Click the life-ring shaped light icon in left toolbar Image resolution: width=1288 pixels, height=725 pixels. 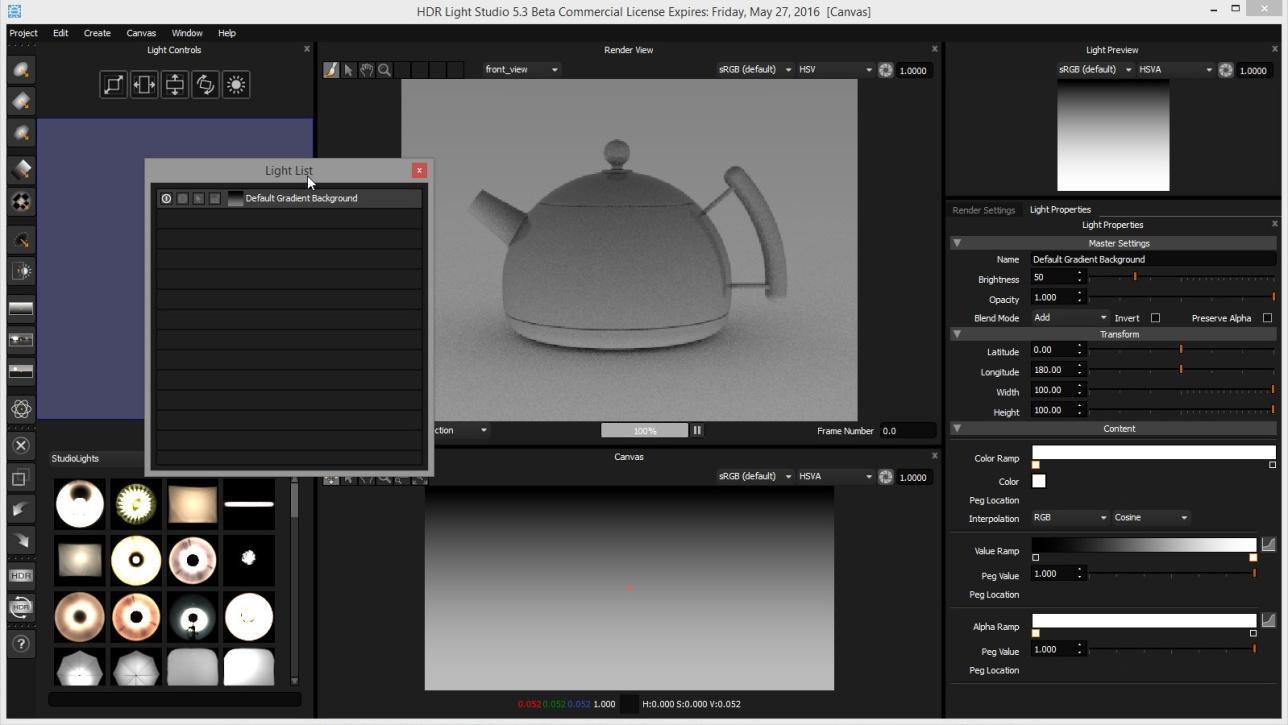click(21, 202)
